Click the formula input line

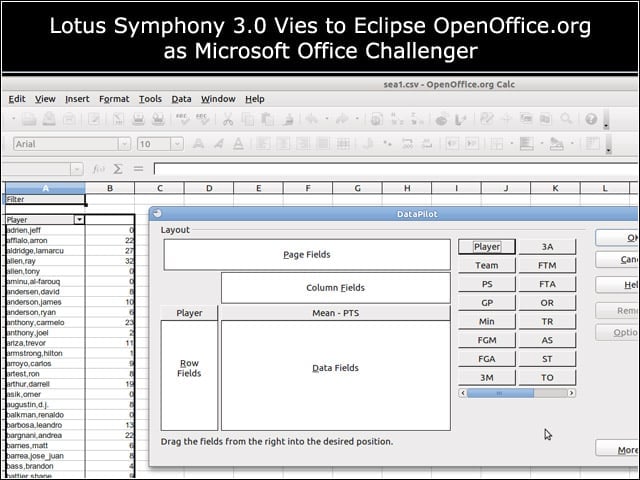pos(395,169)
